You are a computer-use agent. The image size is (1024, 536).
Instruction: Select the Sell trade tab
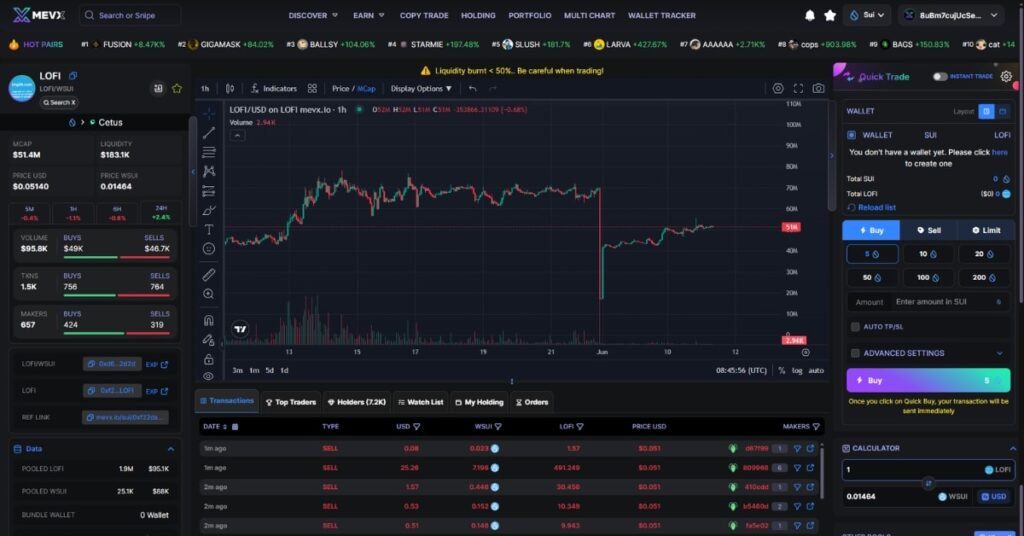pyautogui.click(x=929, y=230)
